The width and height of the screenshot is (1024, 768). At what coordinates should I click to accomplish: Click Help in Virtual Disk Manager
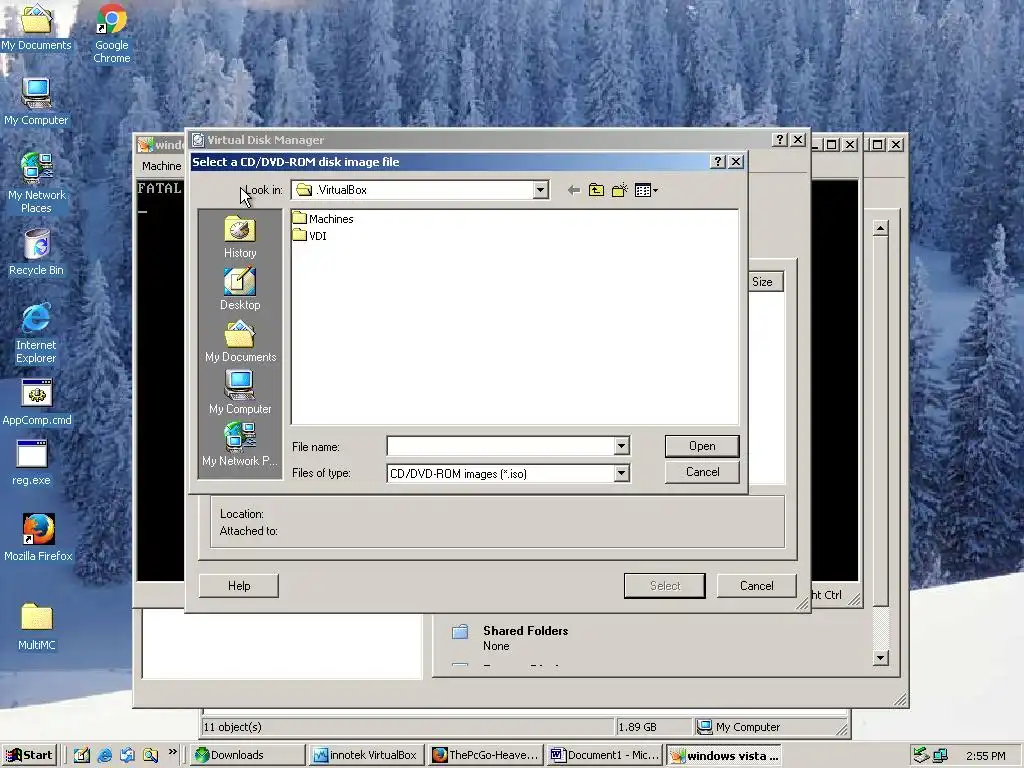pos(239,586)
